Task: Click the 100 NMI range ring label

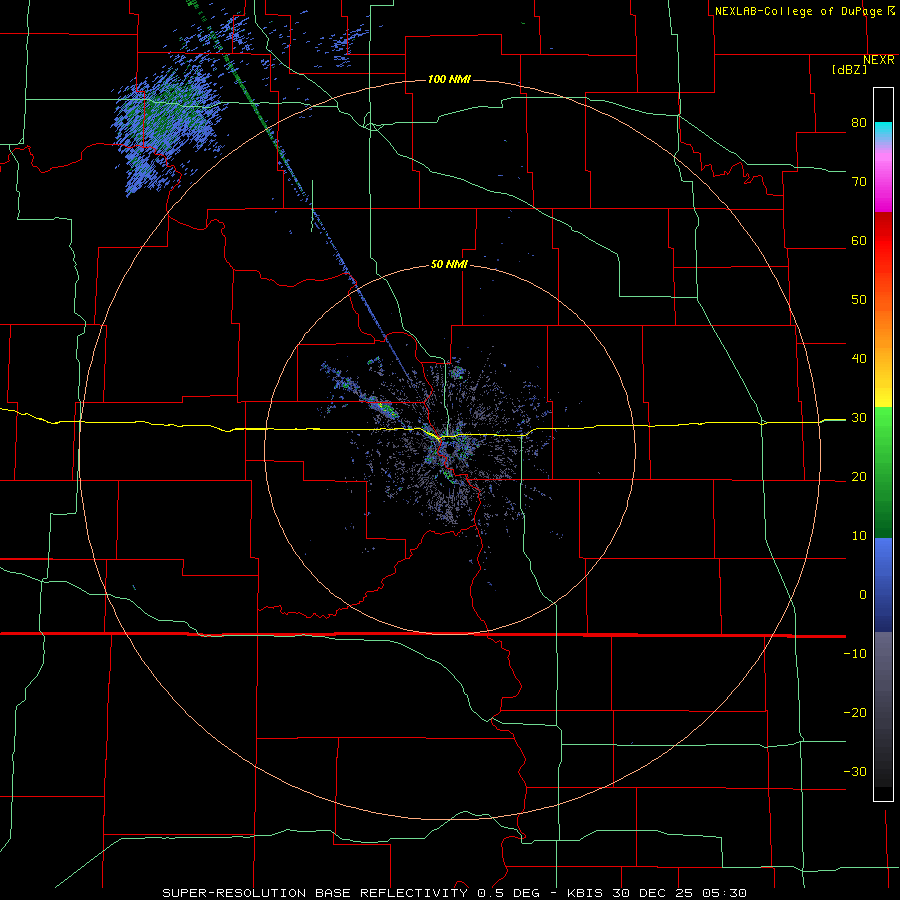Action: click(x=449, y=79)
